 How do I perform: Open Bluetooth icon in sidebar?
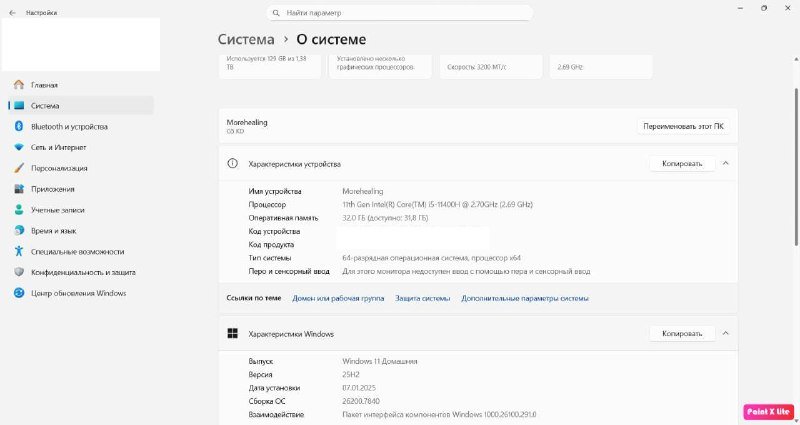click(19, 126)
